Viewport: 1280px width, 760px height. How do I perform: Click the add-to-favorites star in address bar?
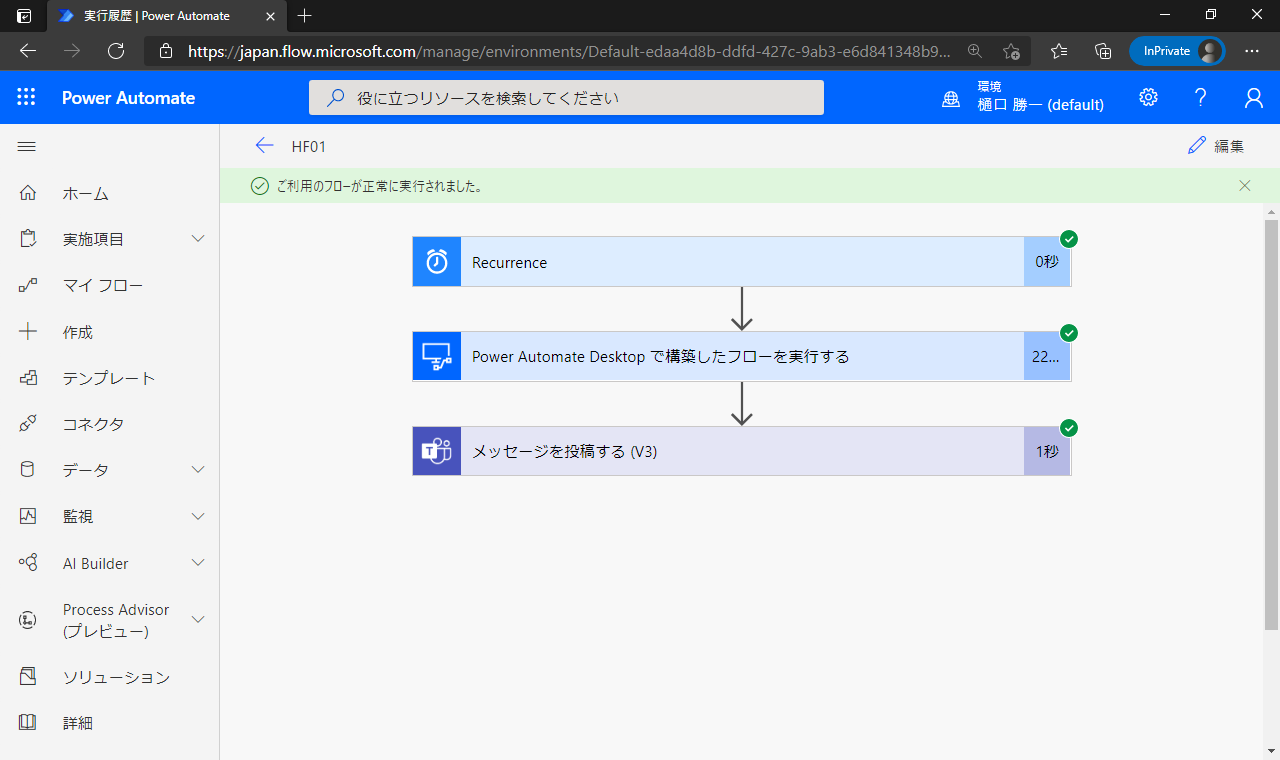coord(1011,51)
